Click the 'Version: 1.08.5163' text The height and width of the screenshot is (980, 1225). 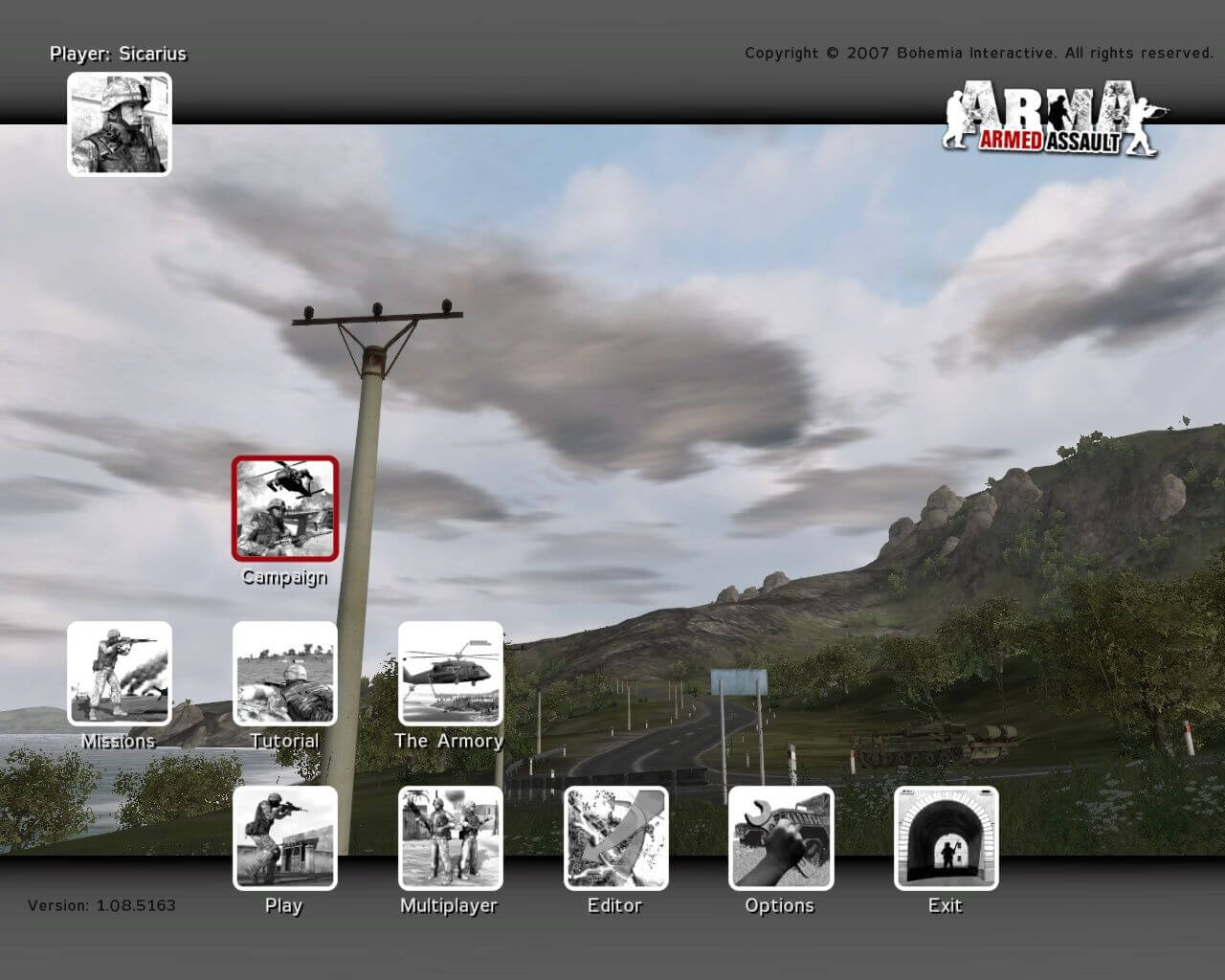[x=102, y=905]
